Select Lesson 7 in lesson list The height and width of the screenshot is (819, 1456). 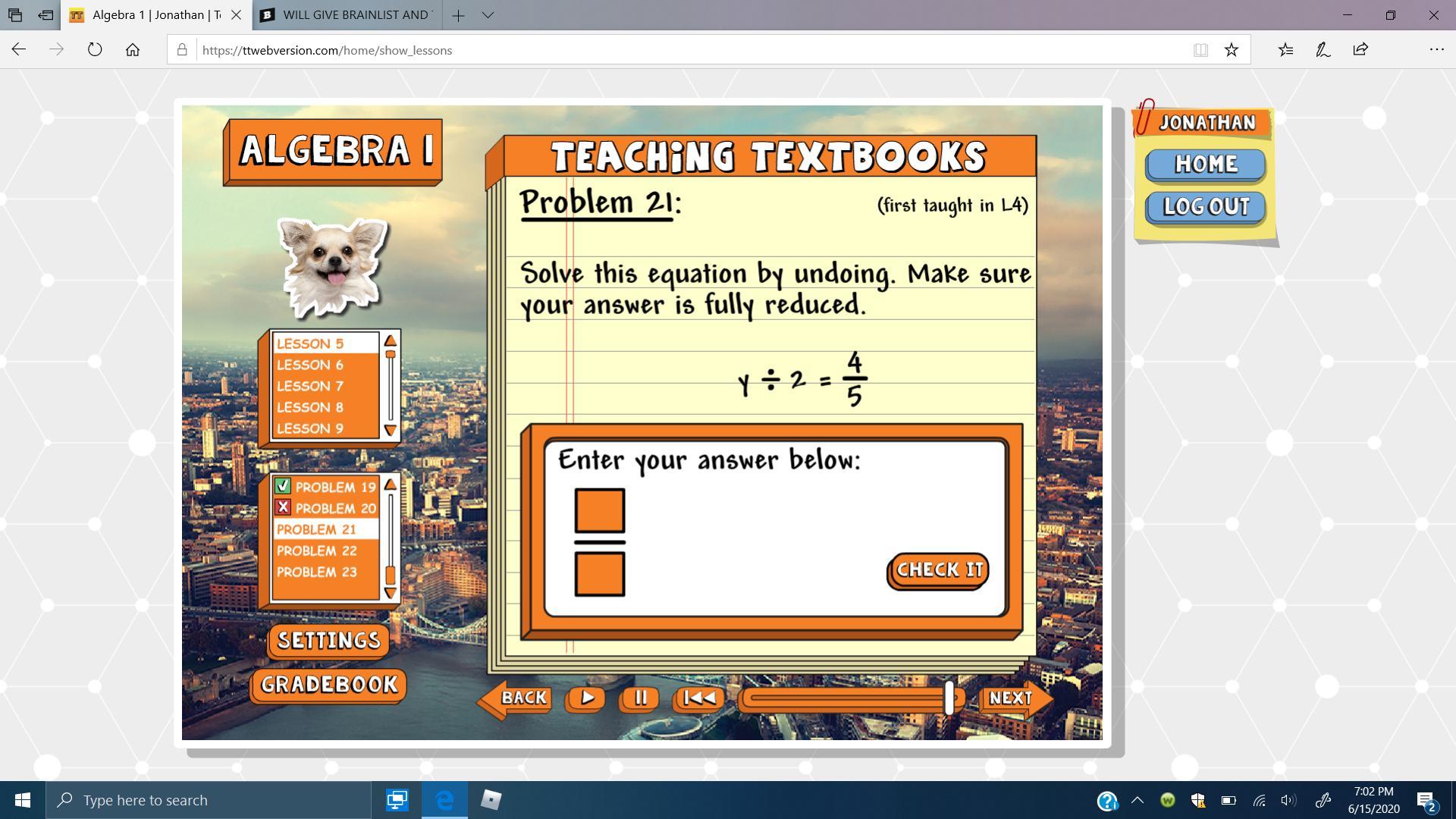click(x=310, y=386)
